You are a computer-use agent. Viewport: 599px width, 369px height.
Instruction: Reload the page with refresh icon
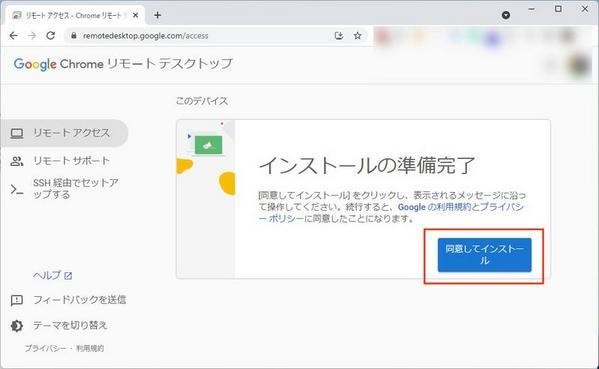[x=50, y=36]
